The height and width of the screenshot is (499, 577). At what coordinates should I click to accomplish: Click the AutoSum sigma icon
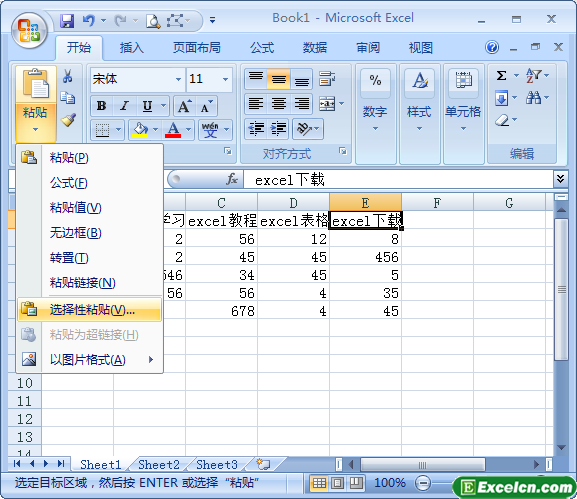tap(501, 76)
